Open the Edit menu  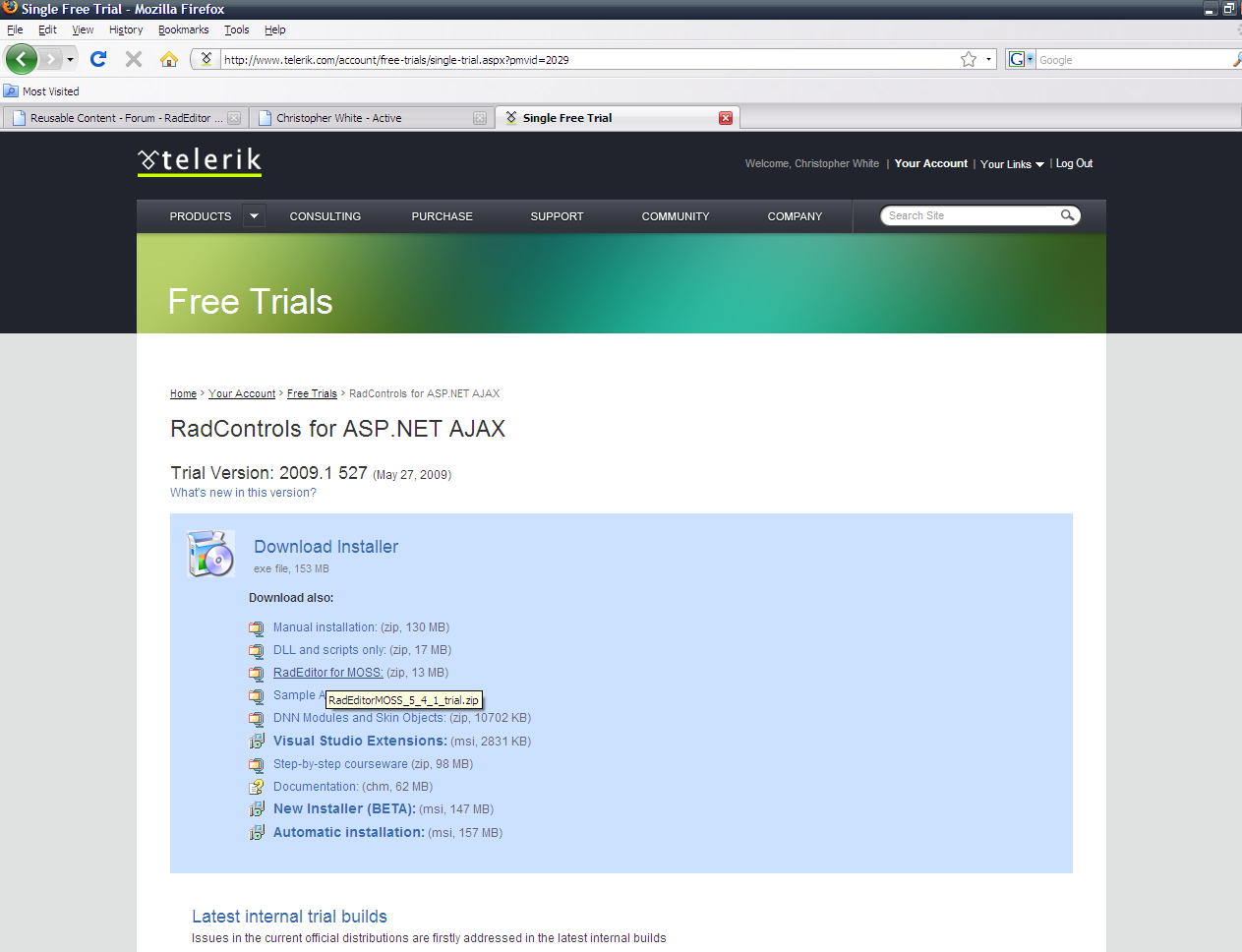47,30
